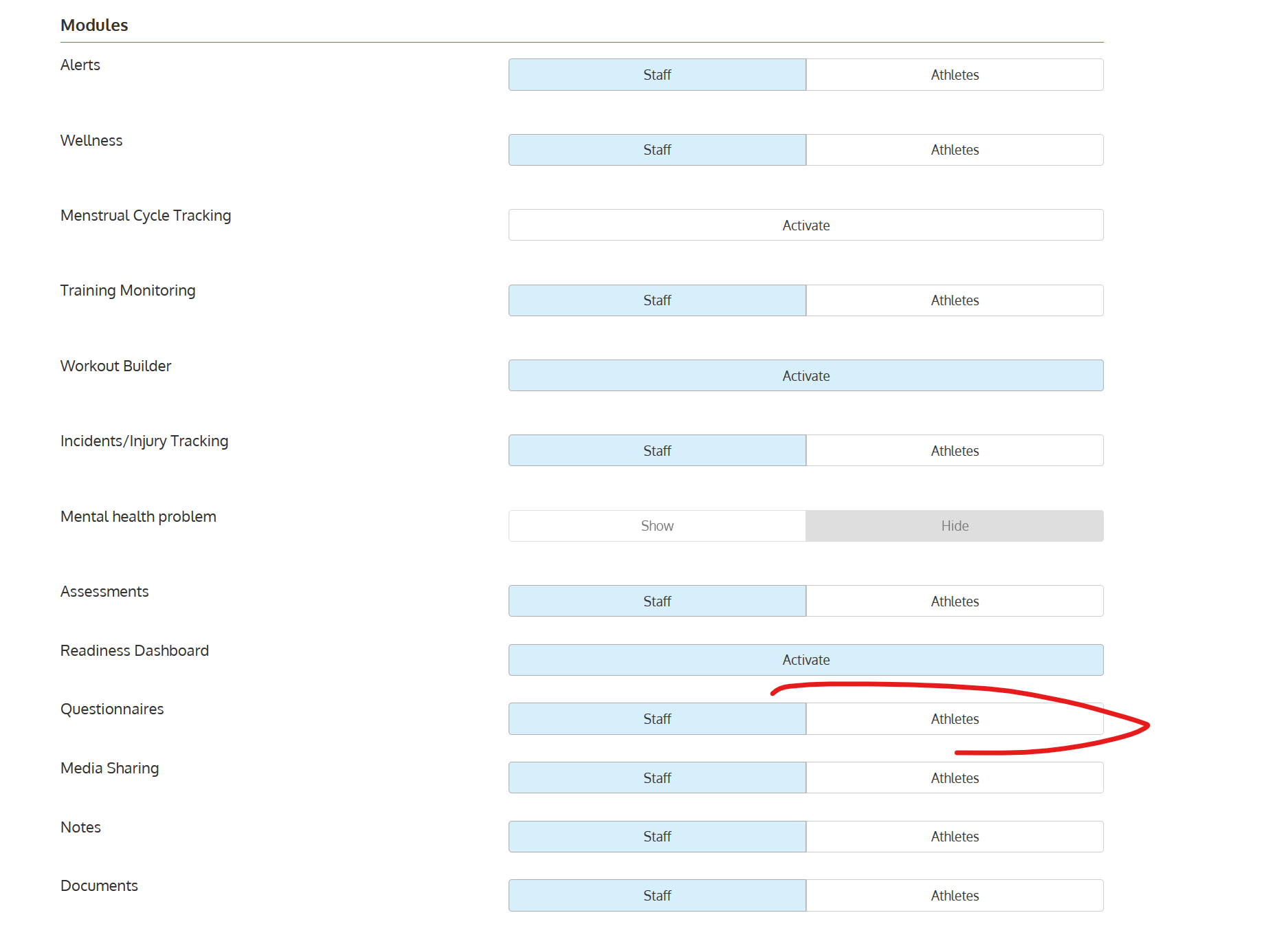
Task: Click the Mental health problem label
Action: 138,517
